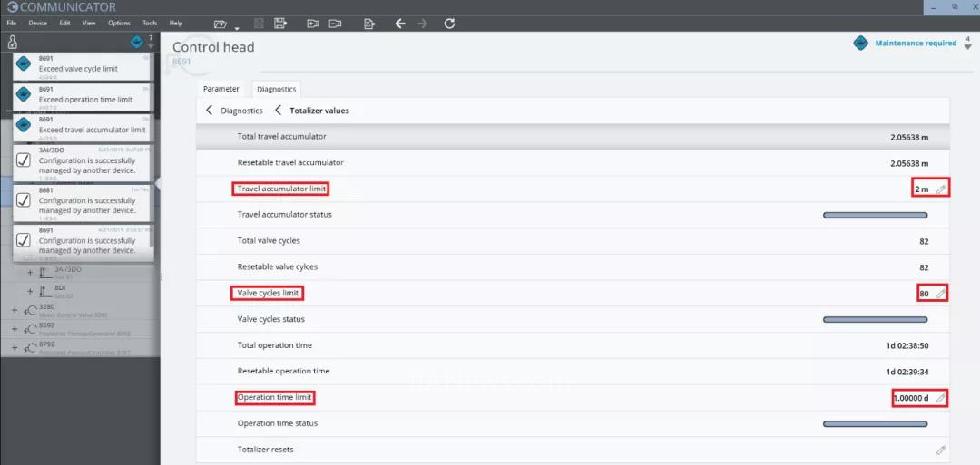Click the Operation time limit value field
Screen dimensions: 980x465
tap(911, 398)
